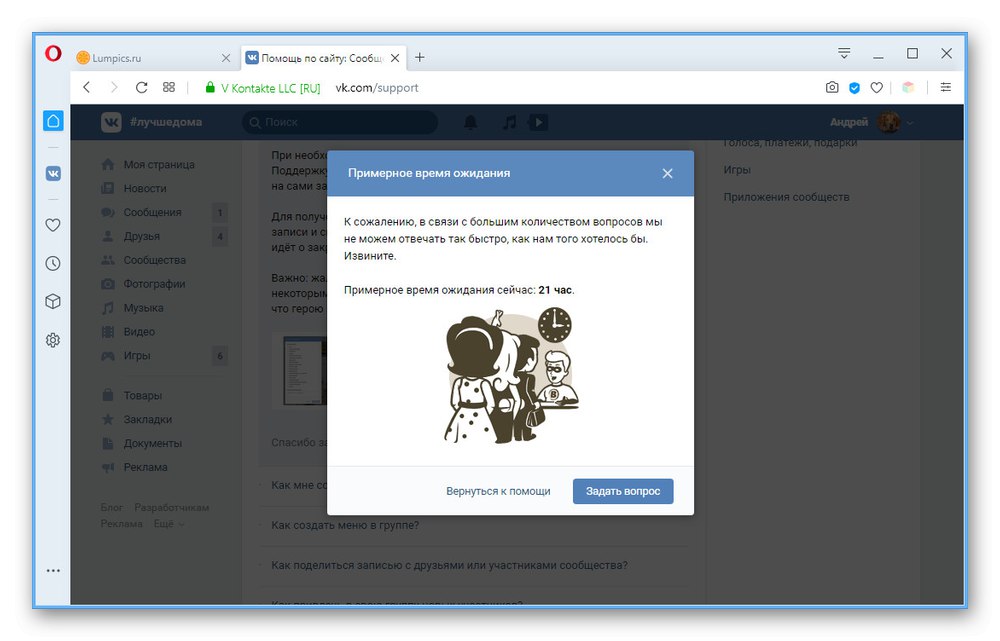Image resolution: width=1000 pixels, height=641 pixels.
Task: Take a snapshot with the camera icon
Action: pyautogui.click(x=832, y=87)
